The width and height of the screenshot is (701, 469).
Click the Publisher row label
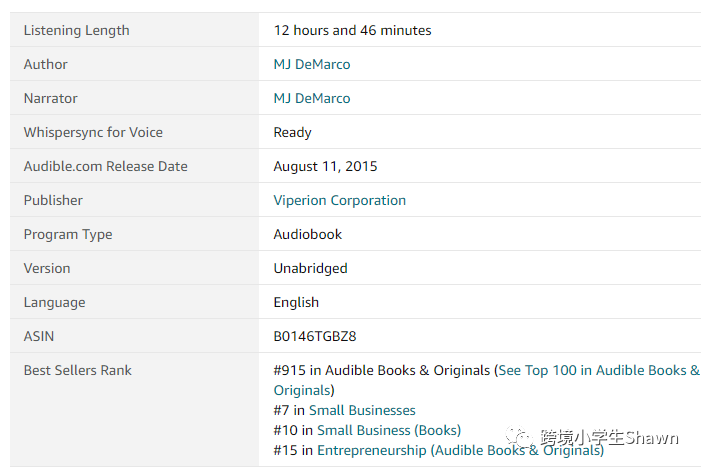(53, 200)
